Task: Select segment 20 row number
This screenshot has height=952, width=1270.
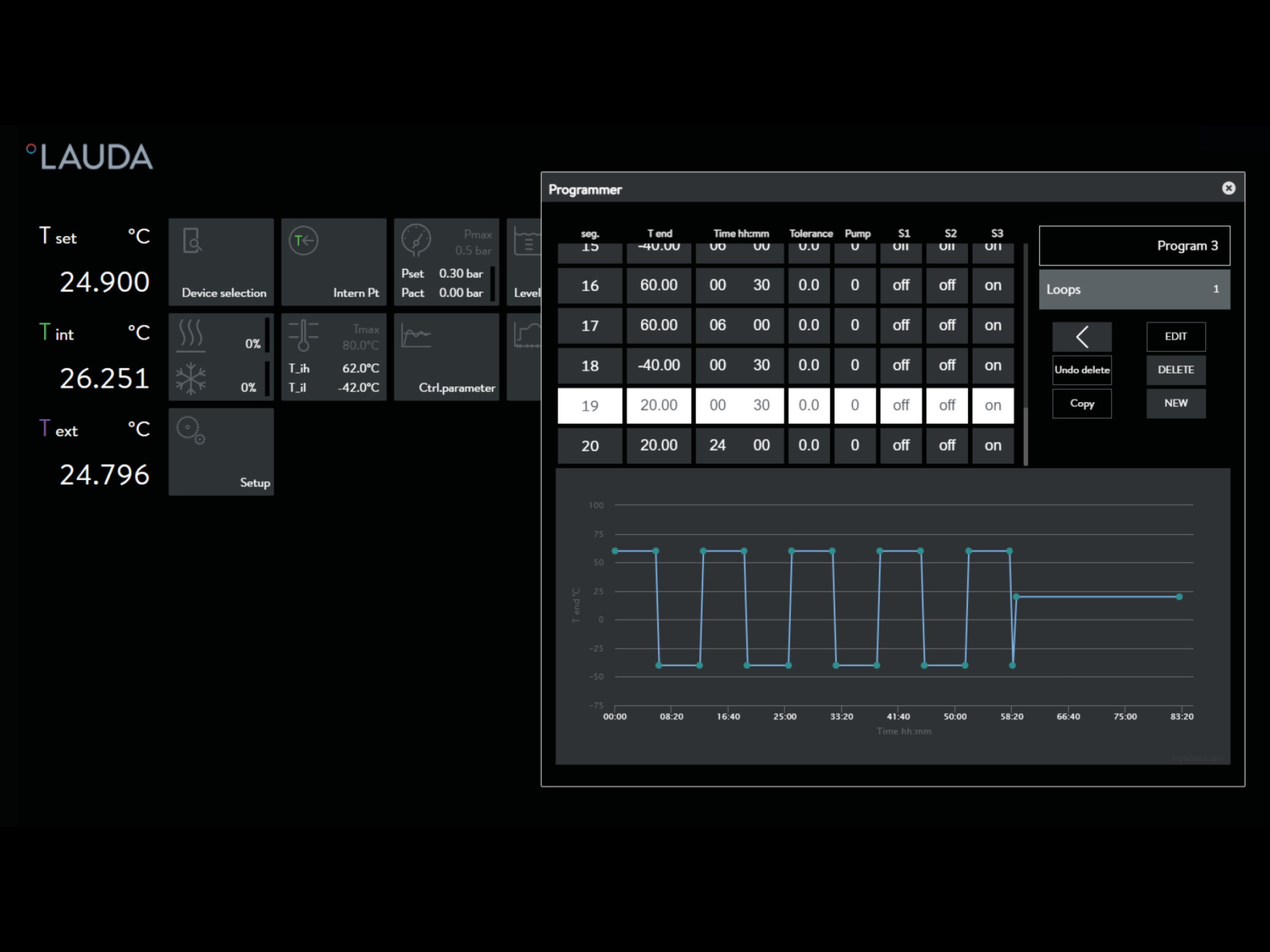Action: coord(589,446)
